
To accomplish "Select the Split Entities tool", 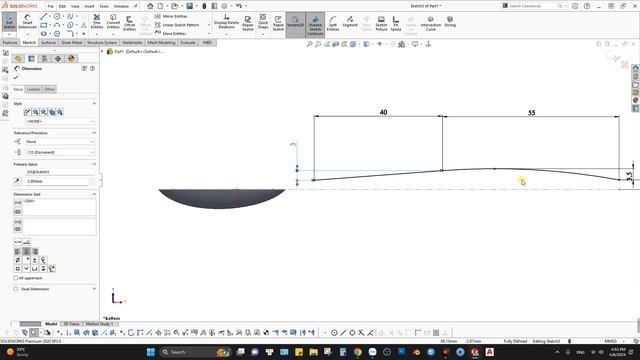I will pyautogui.click(x=333, y=23).
